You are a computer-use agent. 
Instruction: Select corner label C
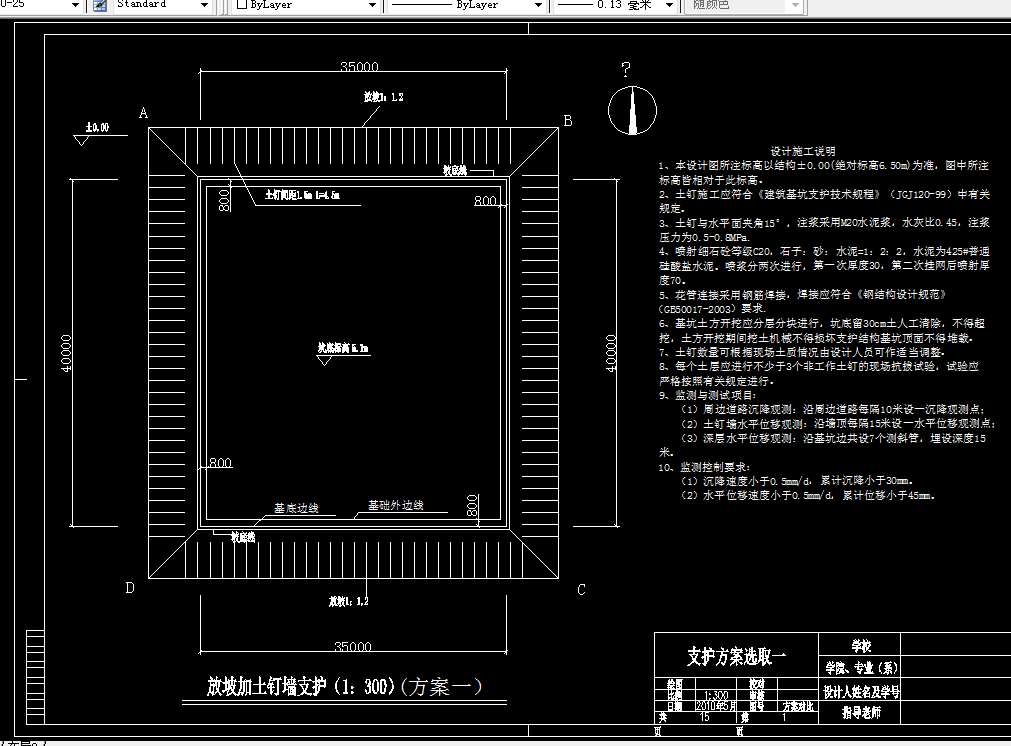point(581,589)
